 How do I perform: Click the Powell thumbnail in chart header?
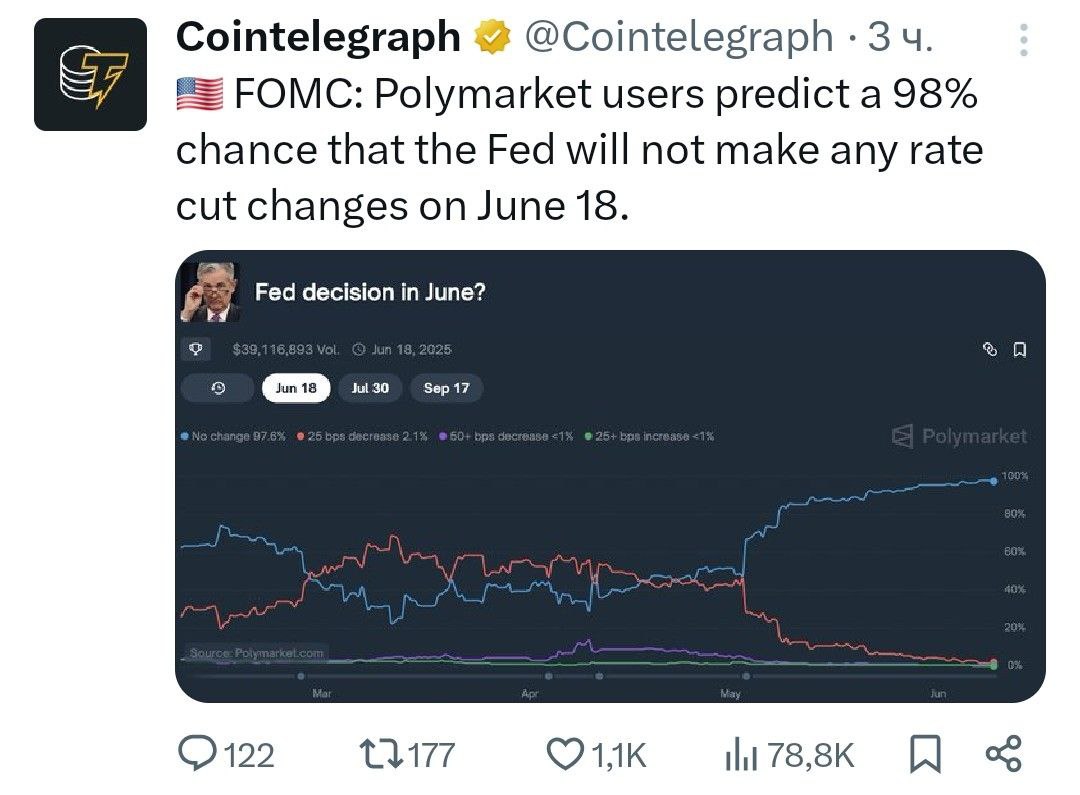coord(211,292)
